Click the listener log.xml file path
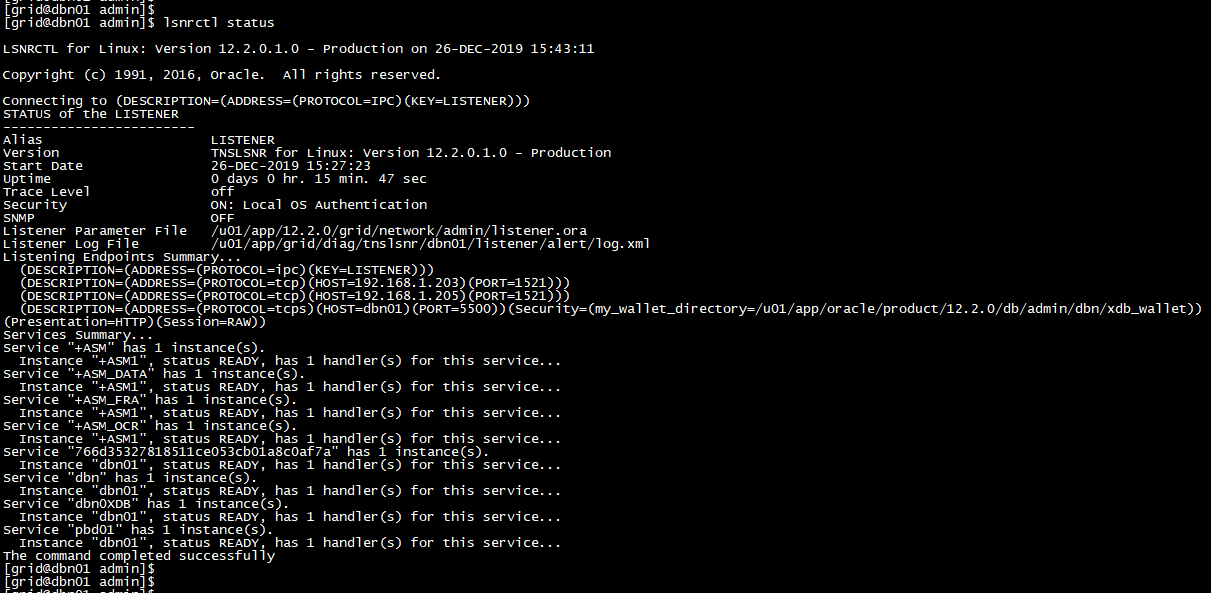The image size is (1211, 593). point(430,244)
